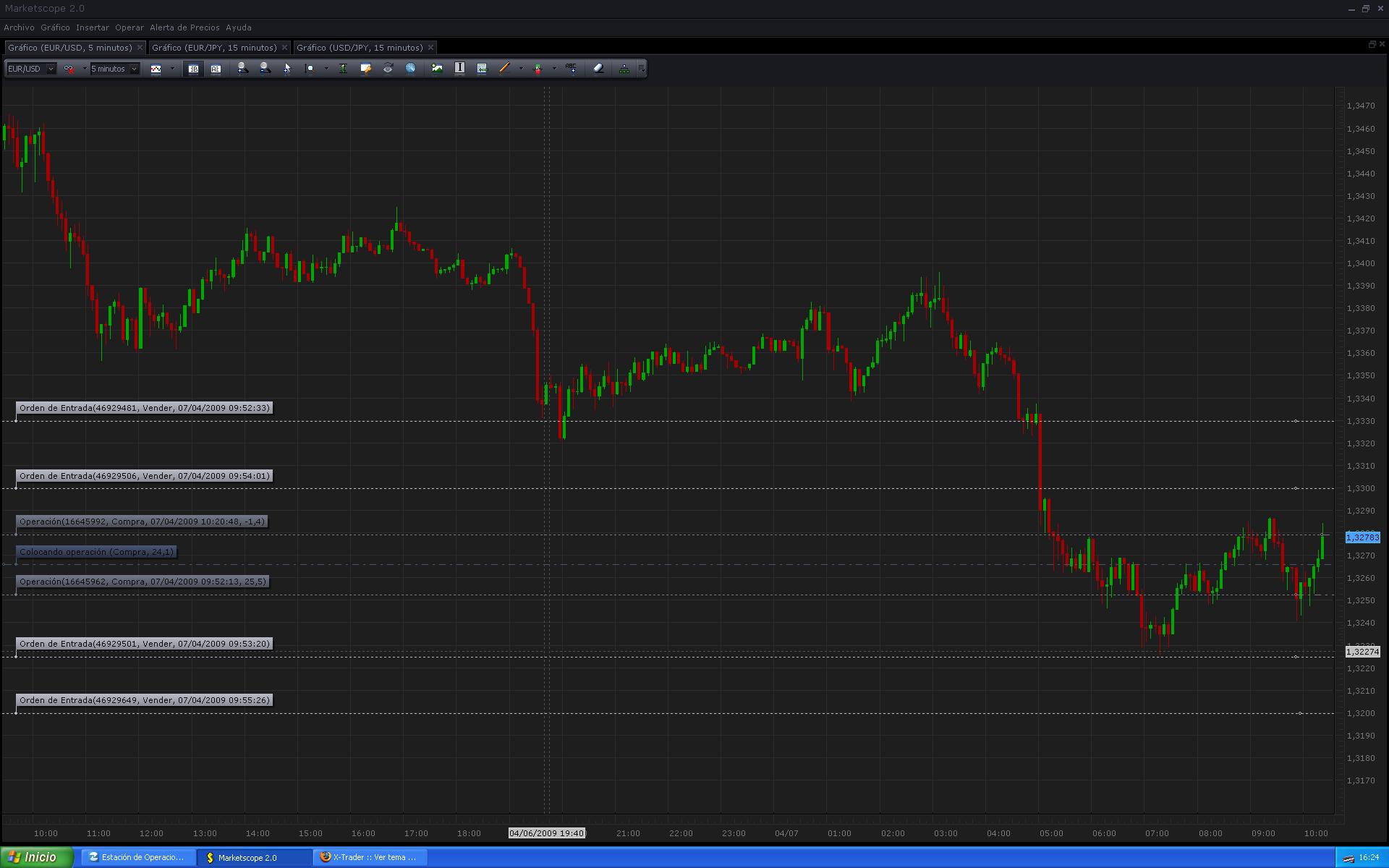
Task: Click the ABC text label tool
Action: [x=571, y=68]
